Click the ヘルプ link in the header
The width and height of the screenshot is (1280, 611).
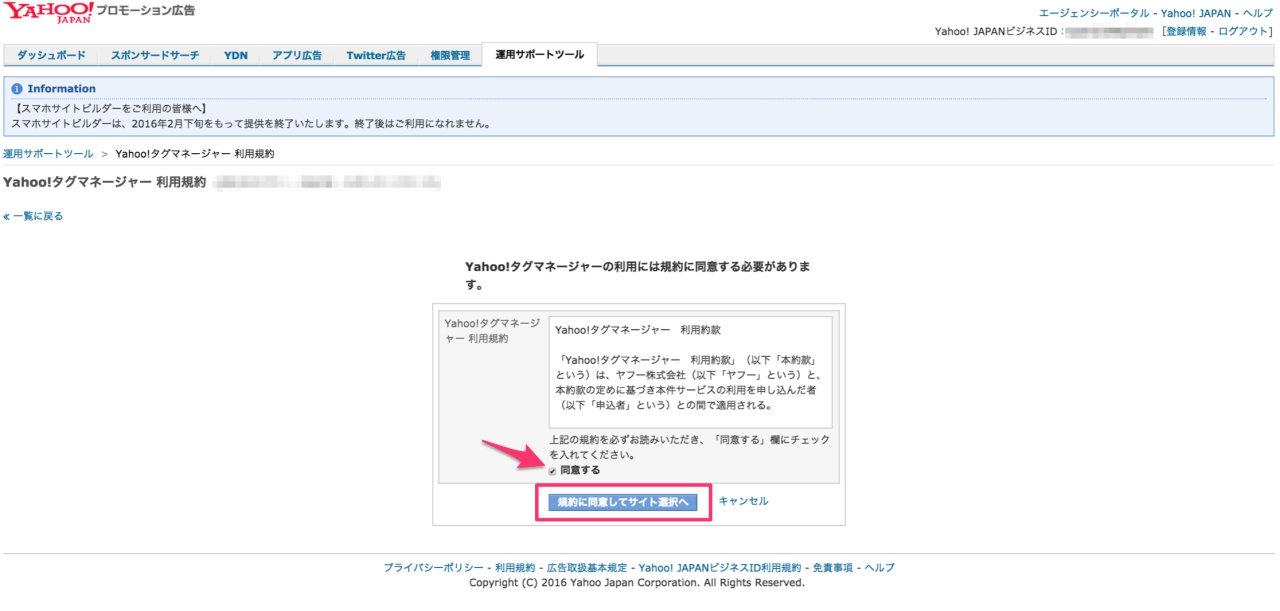1258,13
